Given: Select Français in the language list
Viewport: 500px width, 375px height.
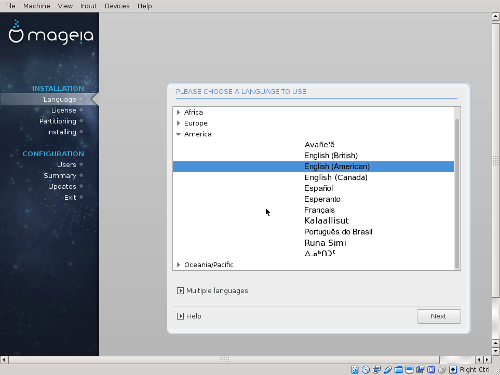Looking at the screenshot, I should click(x=319, y=210).
